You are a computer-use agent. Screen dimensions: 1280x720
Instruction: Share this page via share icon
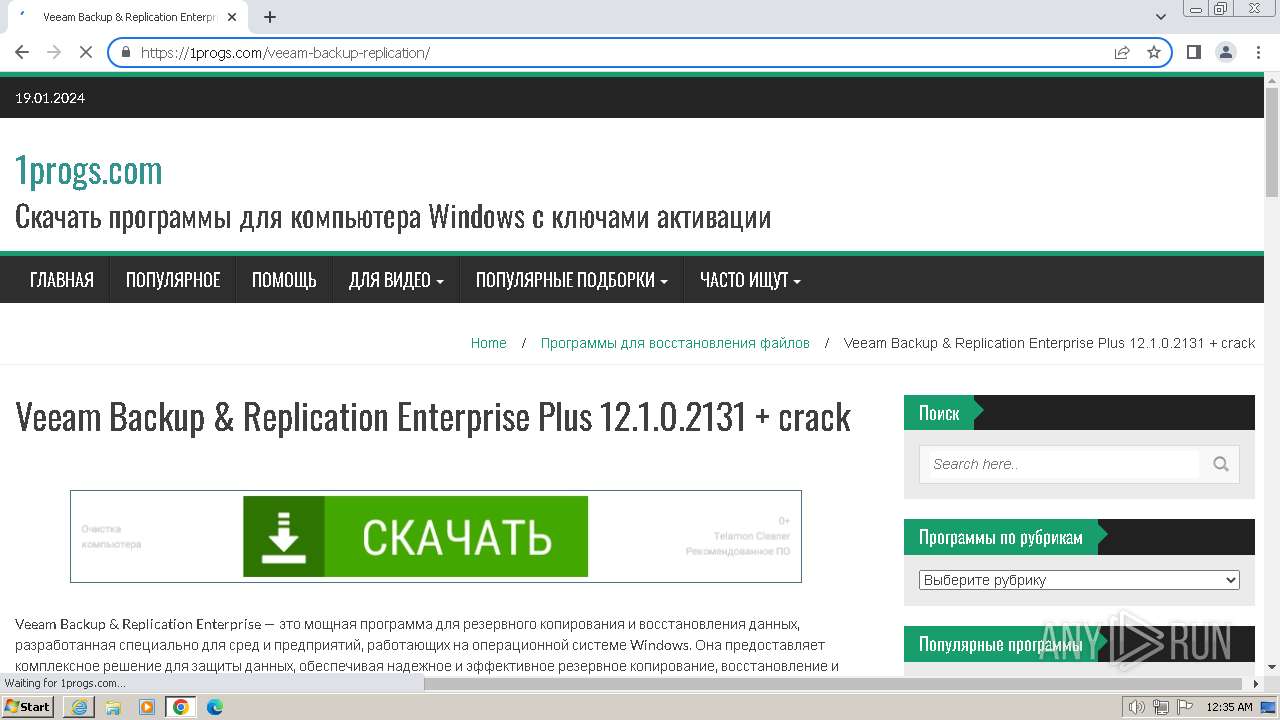click(x=1122, y=52)
